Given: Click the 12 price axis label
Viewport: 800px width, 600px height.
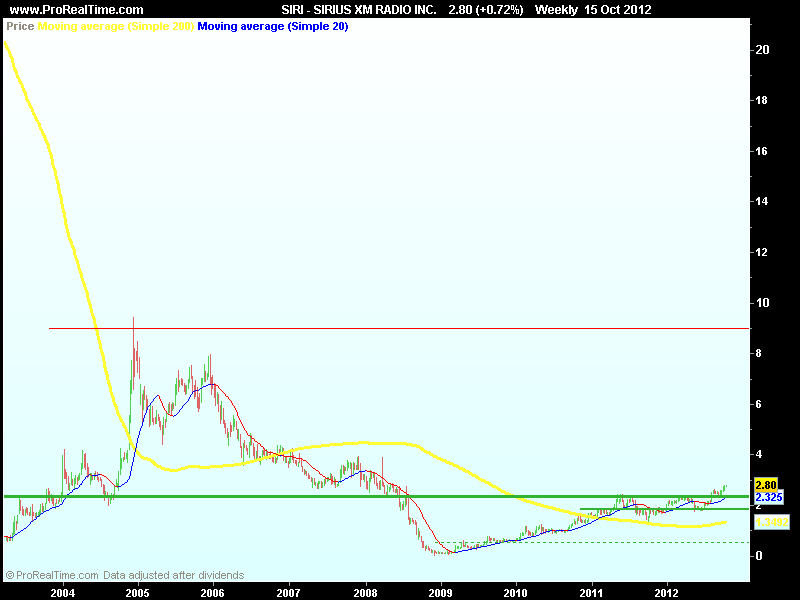Looking at the screenshot, I should point(761,252).
